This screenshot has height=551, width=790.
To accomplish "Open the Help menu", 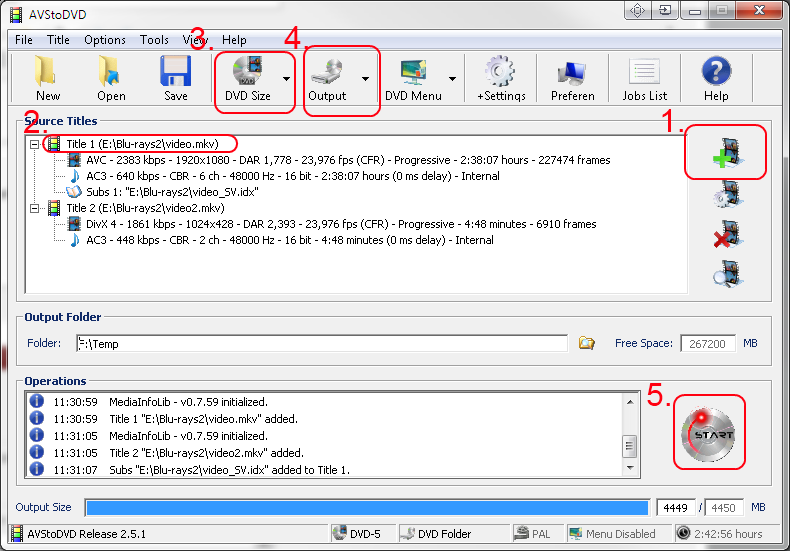I will point(234,40).
